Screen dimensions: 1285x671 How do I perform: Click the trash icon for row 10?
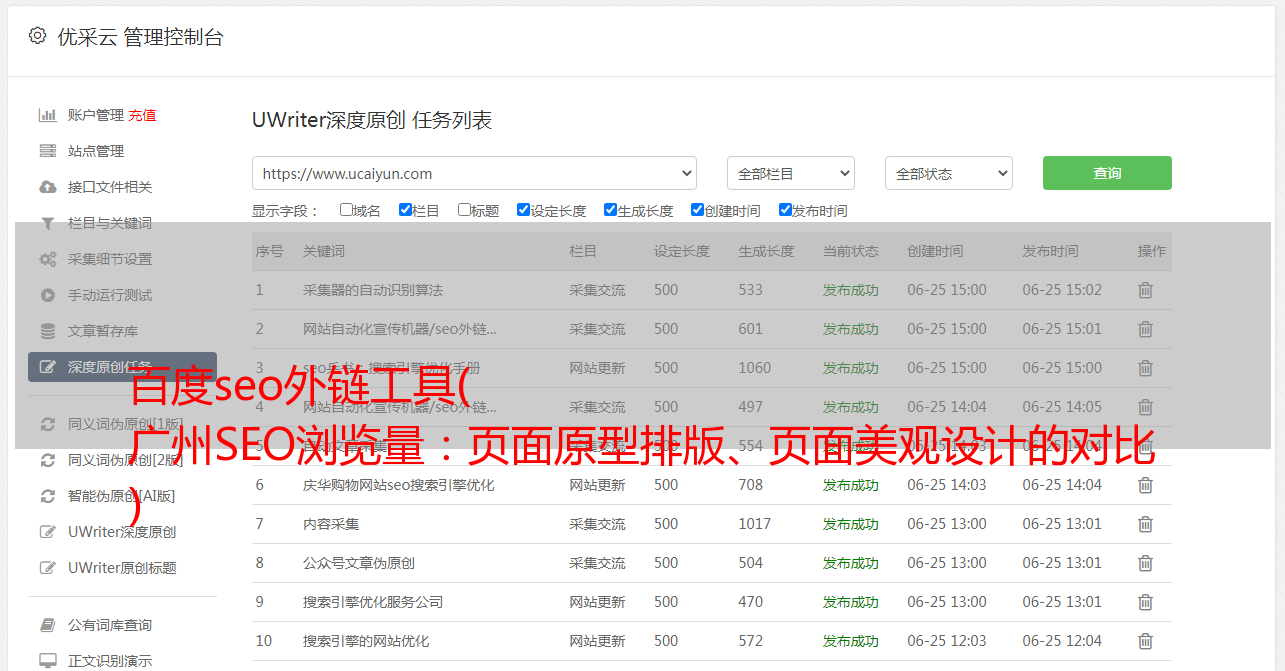pos(1145,641)
